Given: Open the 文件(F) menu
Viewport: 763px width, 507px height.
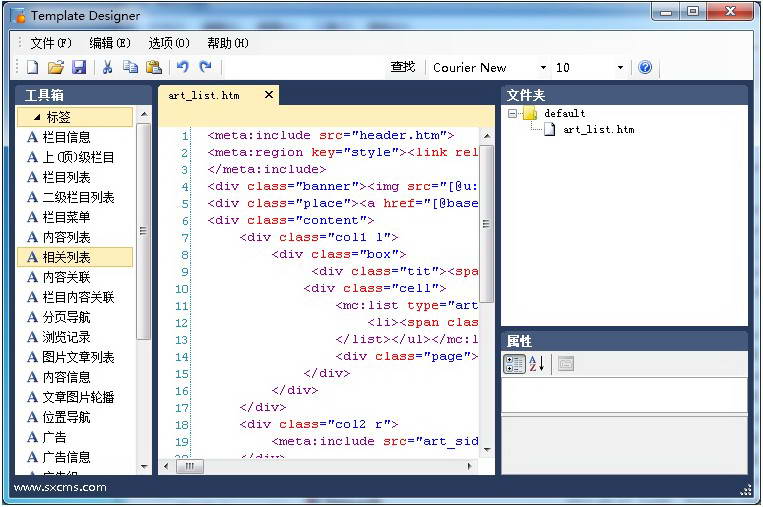Looking at the screenshot, I should (51, 43).
